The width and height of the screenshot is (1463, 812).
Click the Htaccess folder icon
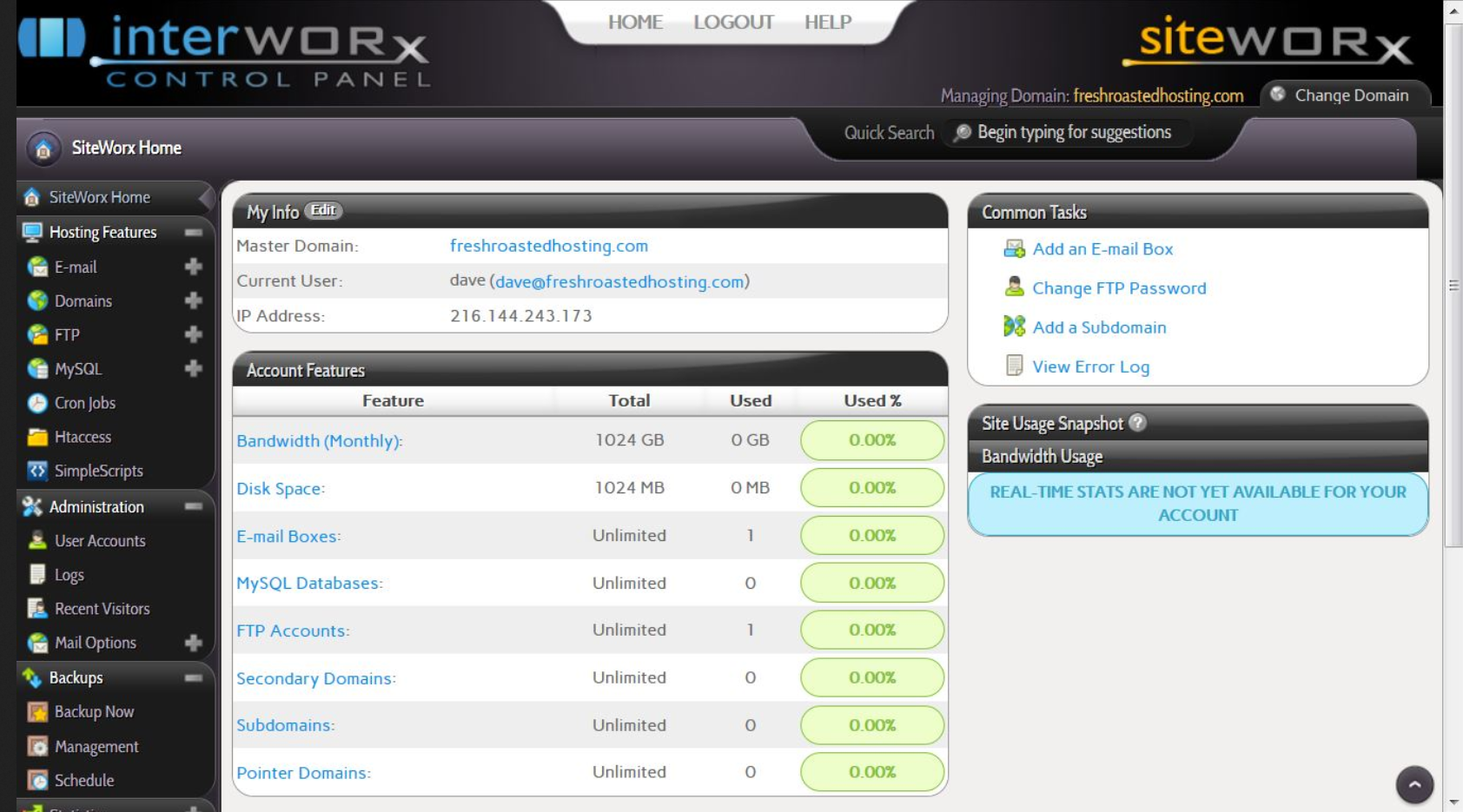coord(37,437)
